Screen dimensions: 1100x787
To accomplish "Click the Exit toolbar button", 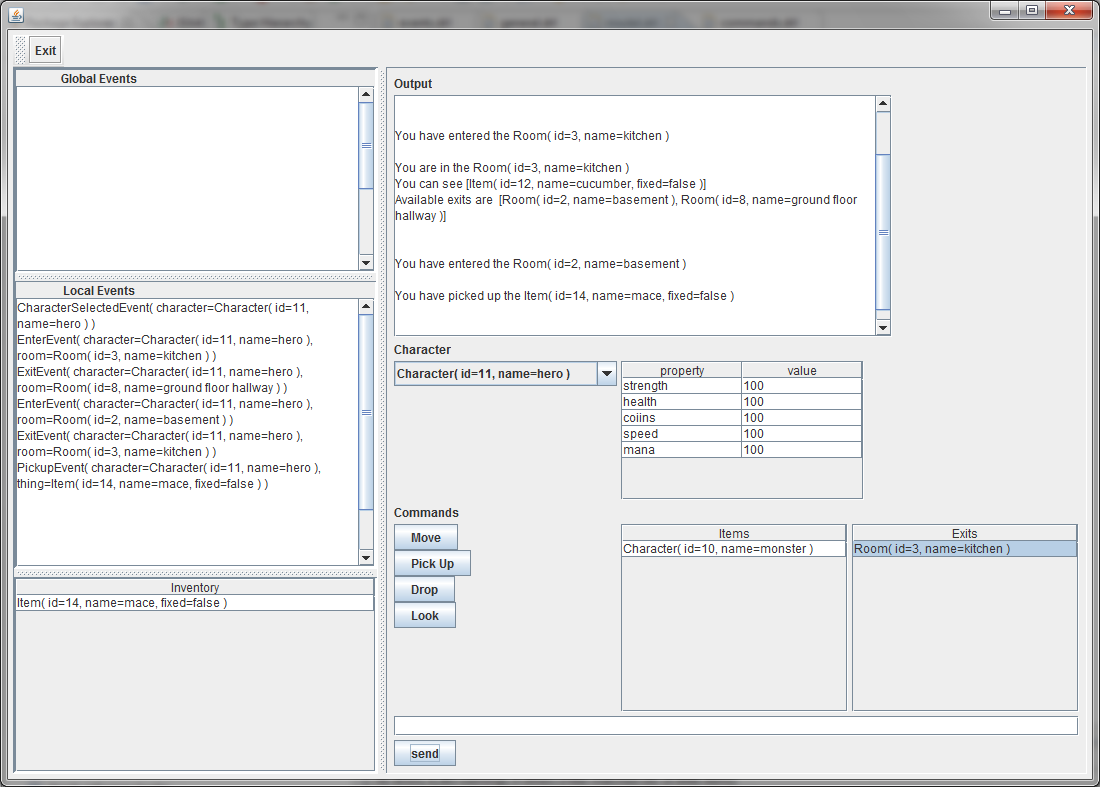I will [x=45, y=51].
